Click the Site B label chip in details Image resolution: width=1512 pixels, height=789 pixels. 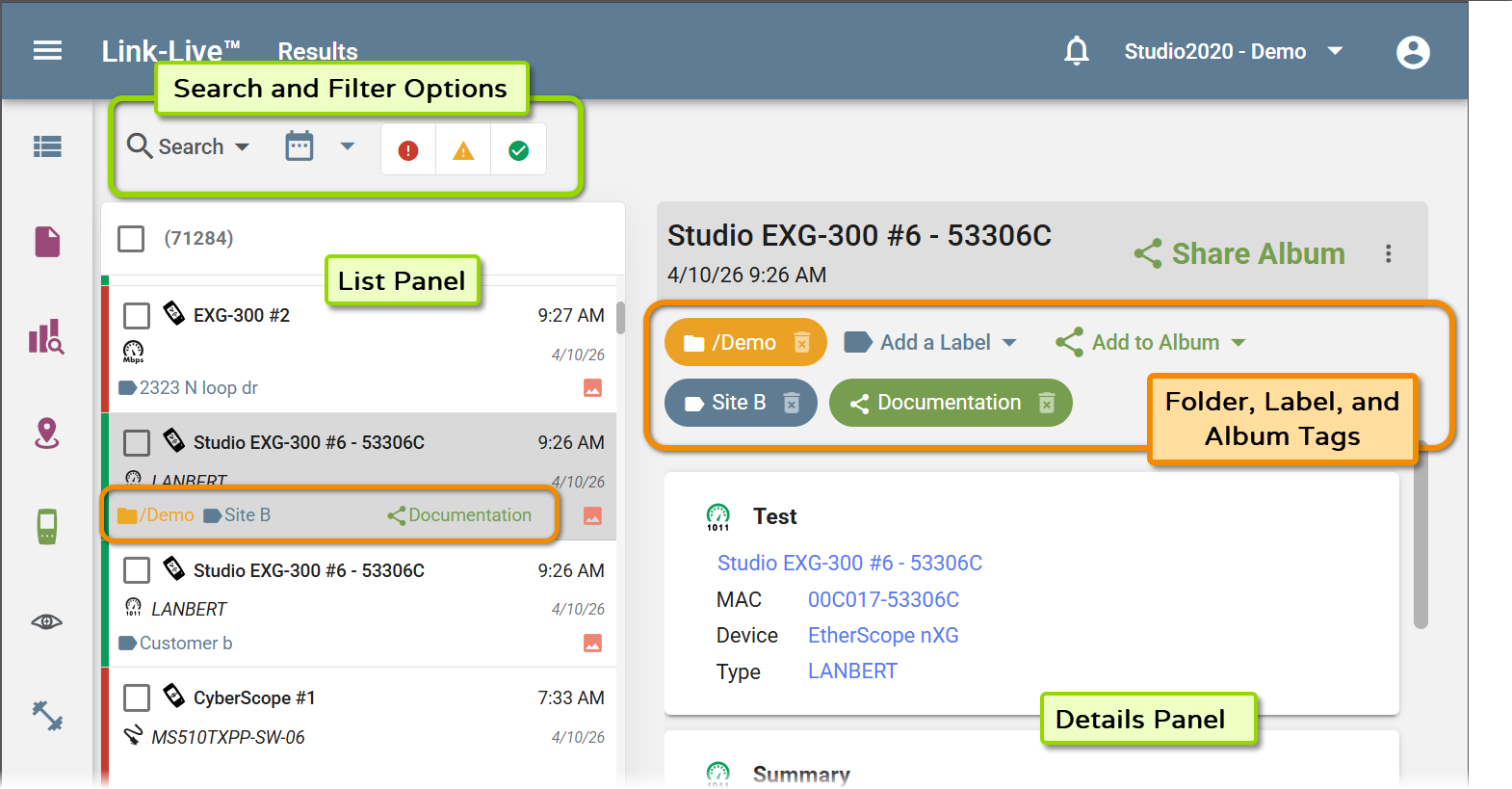point(741,403)
